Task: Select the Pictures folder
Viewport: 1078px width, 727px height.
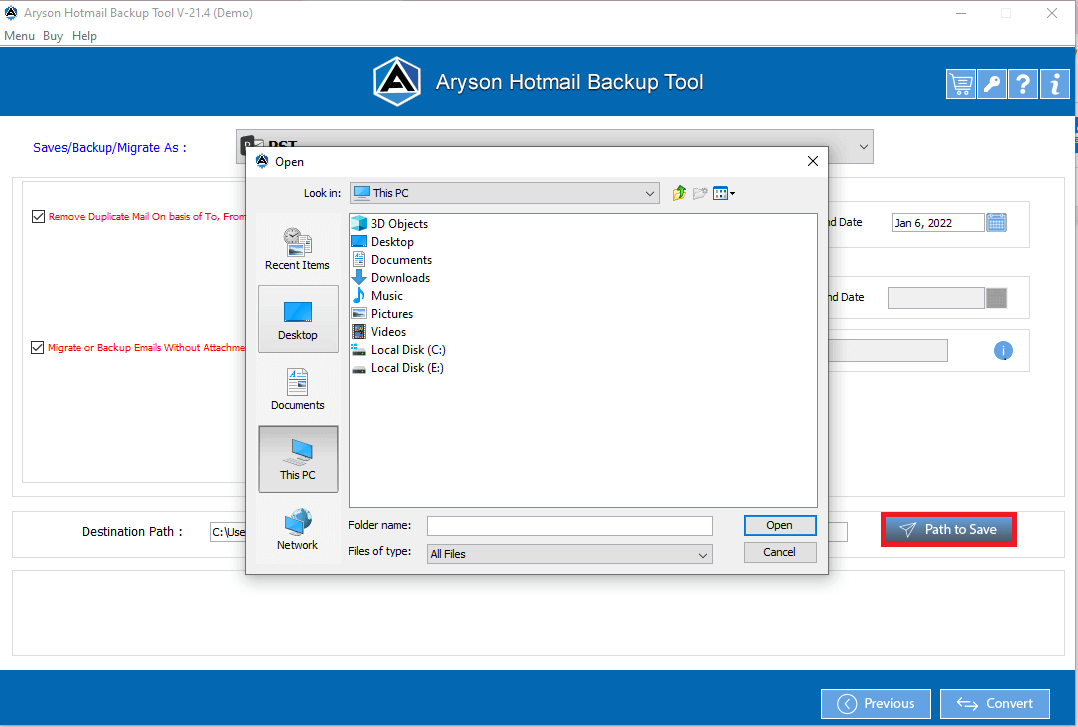Action: click(x=383, y=313)
